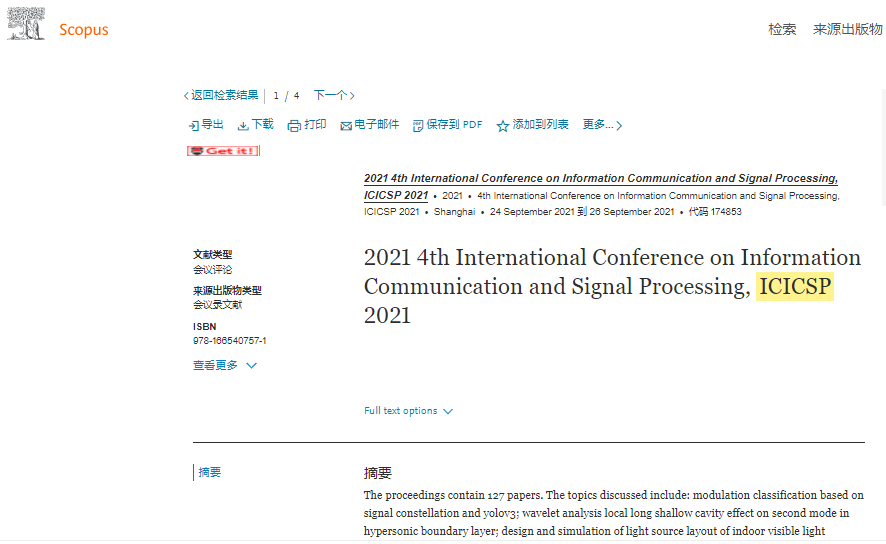Open the 检索 menu item
886x544 pixels.
pos(782,29)
